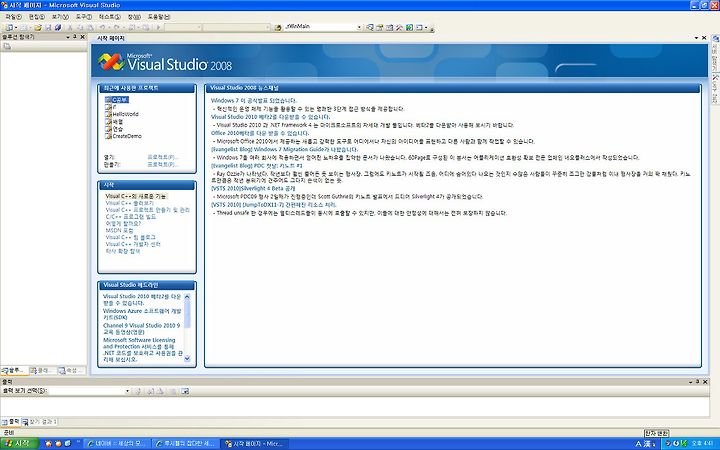Click the icon in Solution Explorer panel toolbar
The width and height of the screenshot is (720, 450).
[x=7, y=46]
